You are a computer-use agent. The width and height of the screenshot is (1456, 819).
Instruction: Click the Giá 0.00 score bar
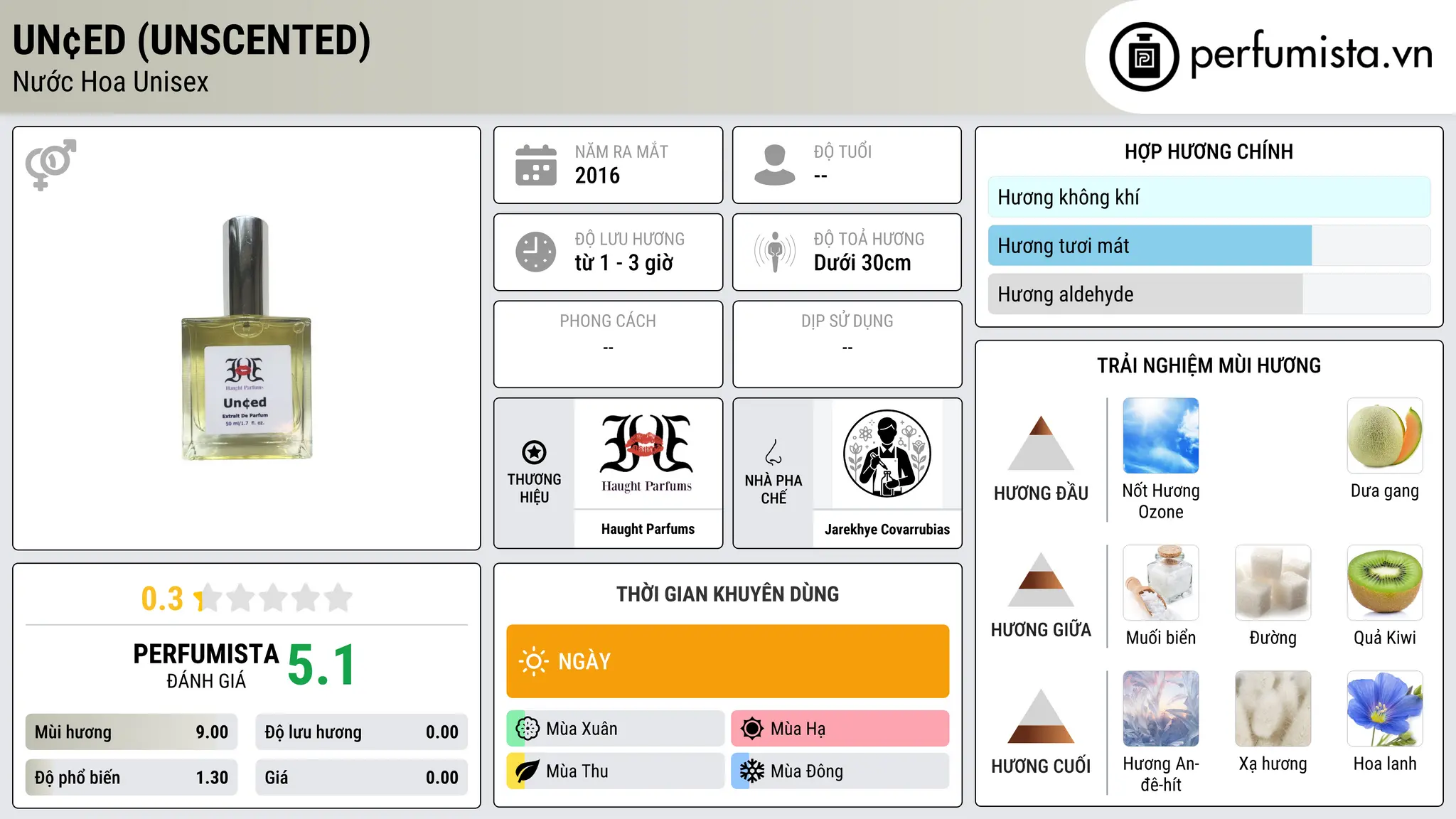coord(361,778)
